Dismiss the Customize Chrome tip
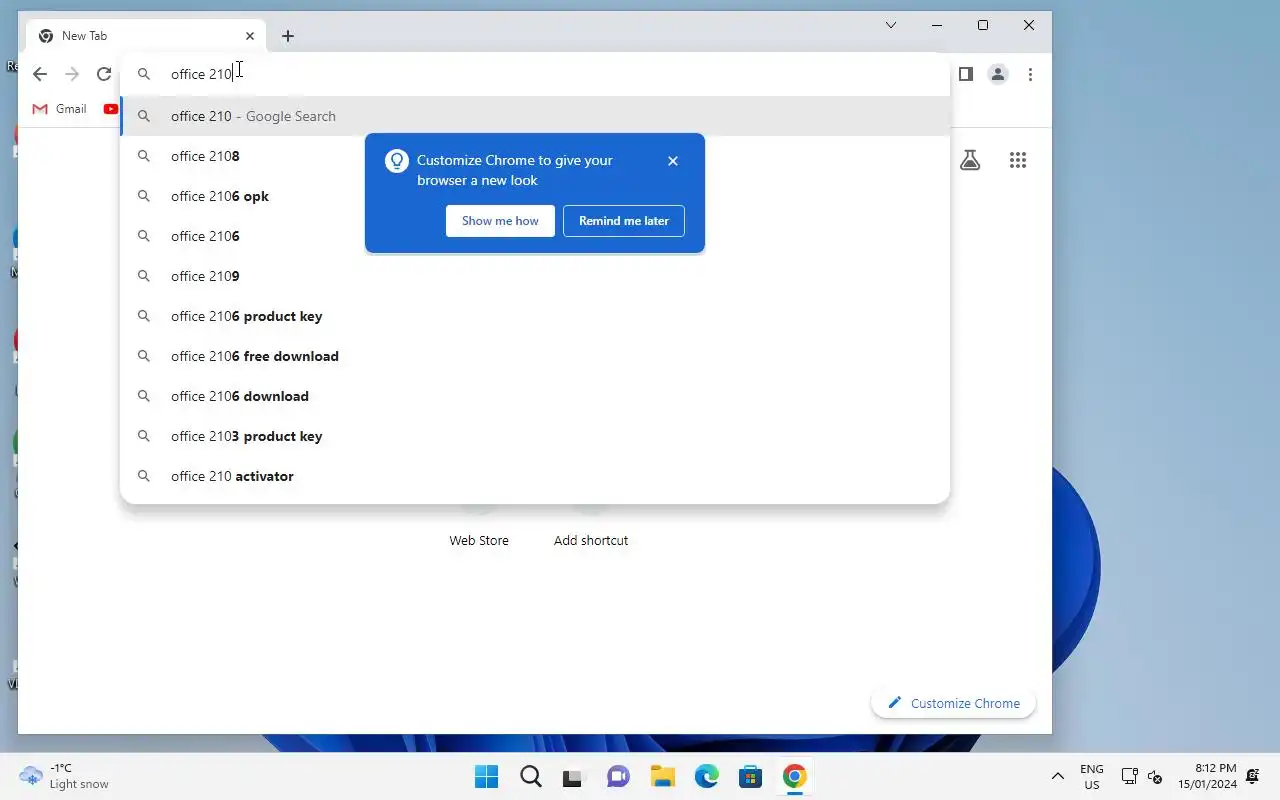The width and height of the screenshot is (1280, 800). coord(673,161)
